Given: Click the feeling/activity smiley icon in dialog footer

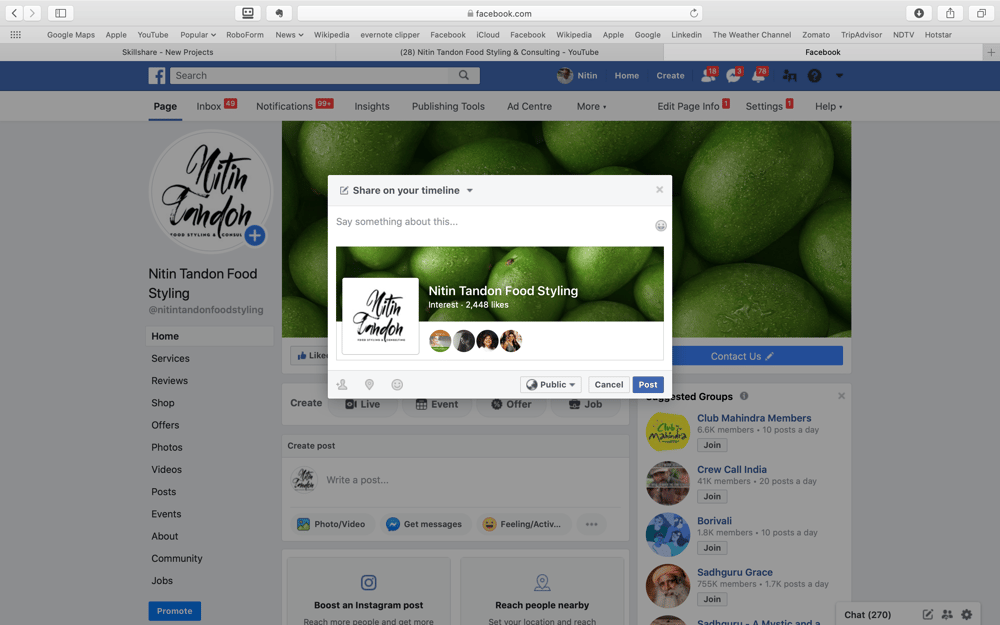Looking at the screenshot, I should [x=397, y=385].
